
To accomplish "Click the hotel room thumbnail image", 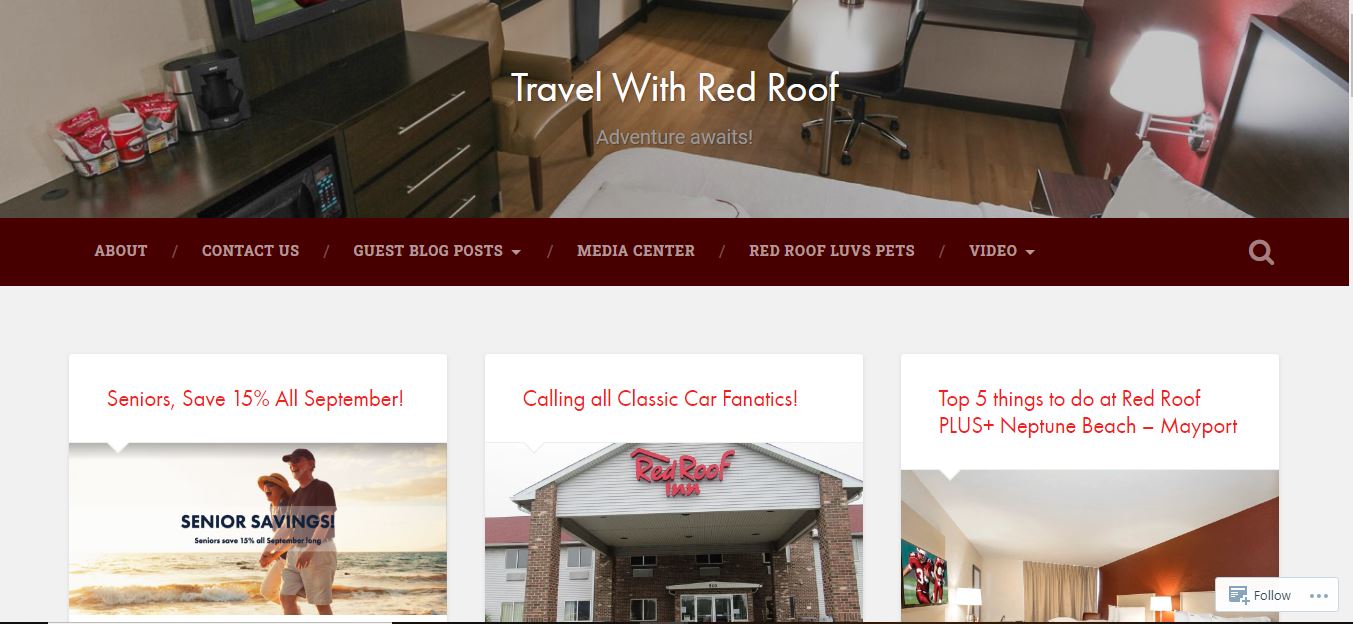I will click(1090, 546).
